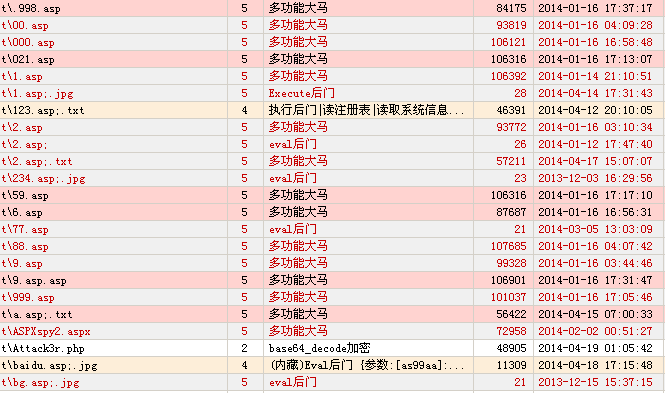Click threat level 4 for t\baidu.asp;.jpg

(x=244, y=365)
